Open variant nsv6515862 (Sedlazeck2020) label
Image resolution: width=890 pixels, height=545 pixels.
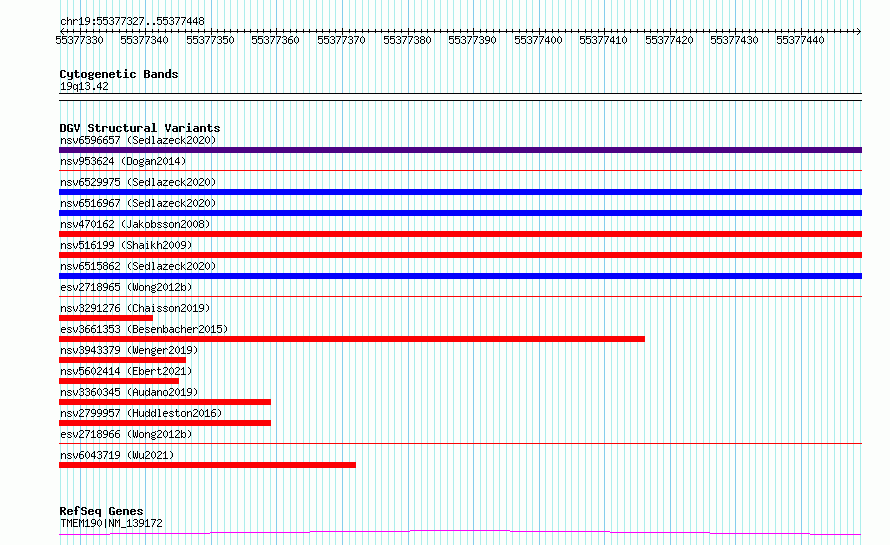pyautogui.click(x=138, y=266)
